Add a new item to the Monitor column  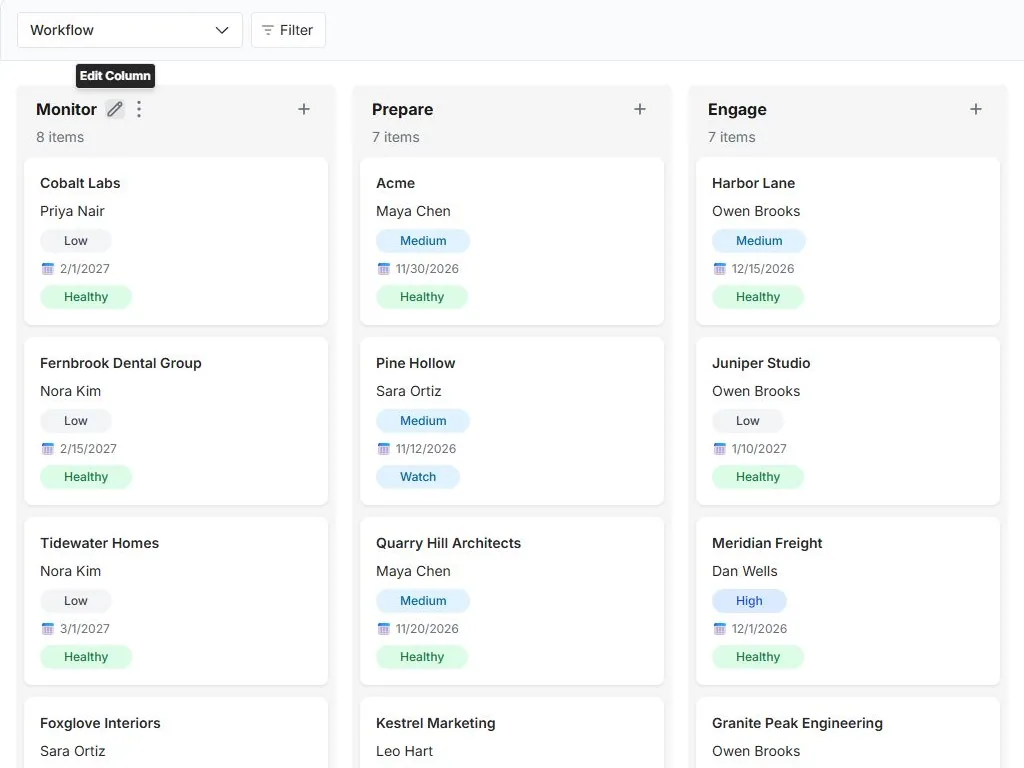tap(304, 109)
